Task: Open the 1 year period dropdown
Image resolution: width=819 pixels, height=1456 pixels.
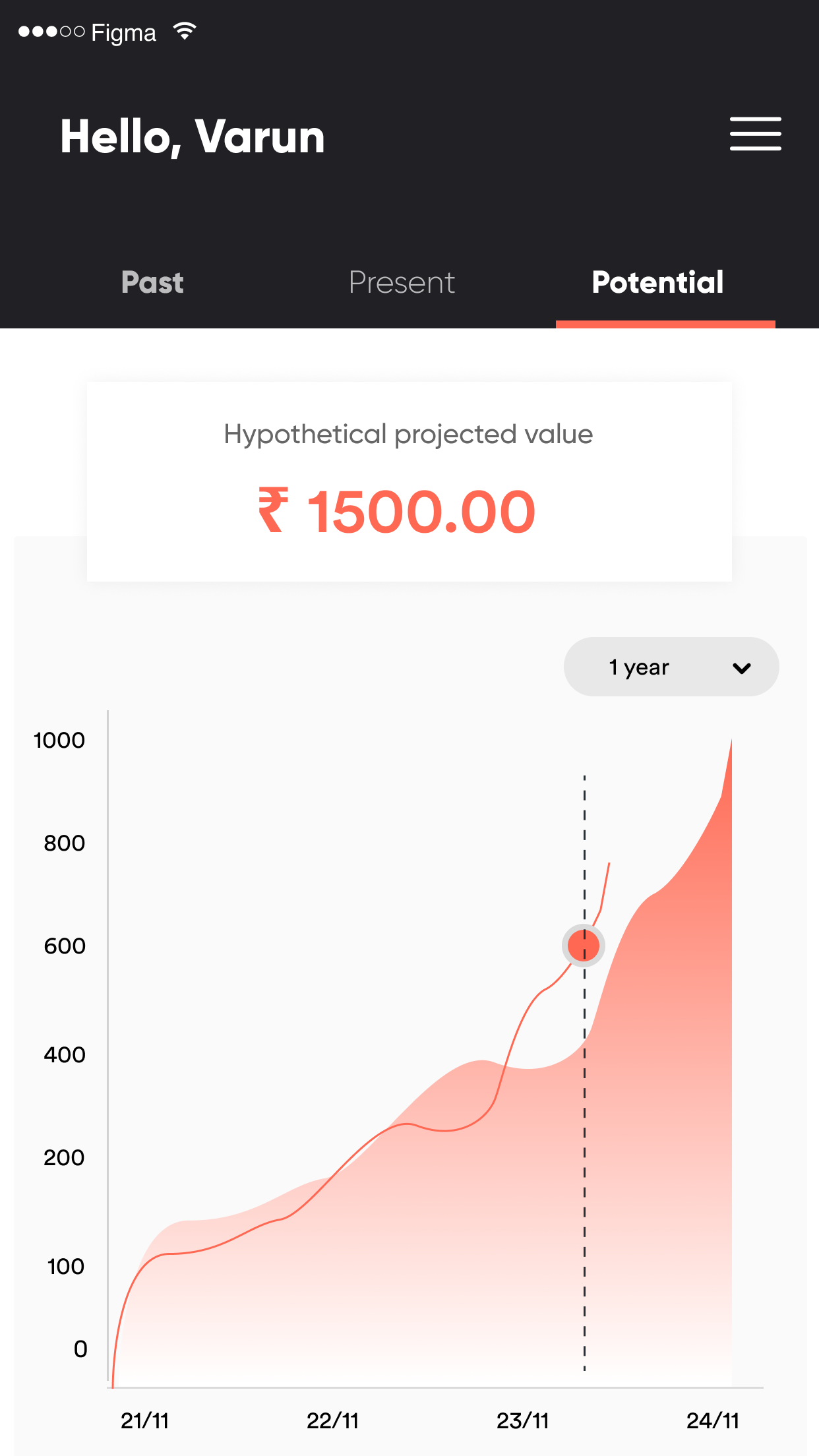Action: point(671,667)
